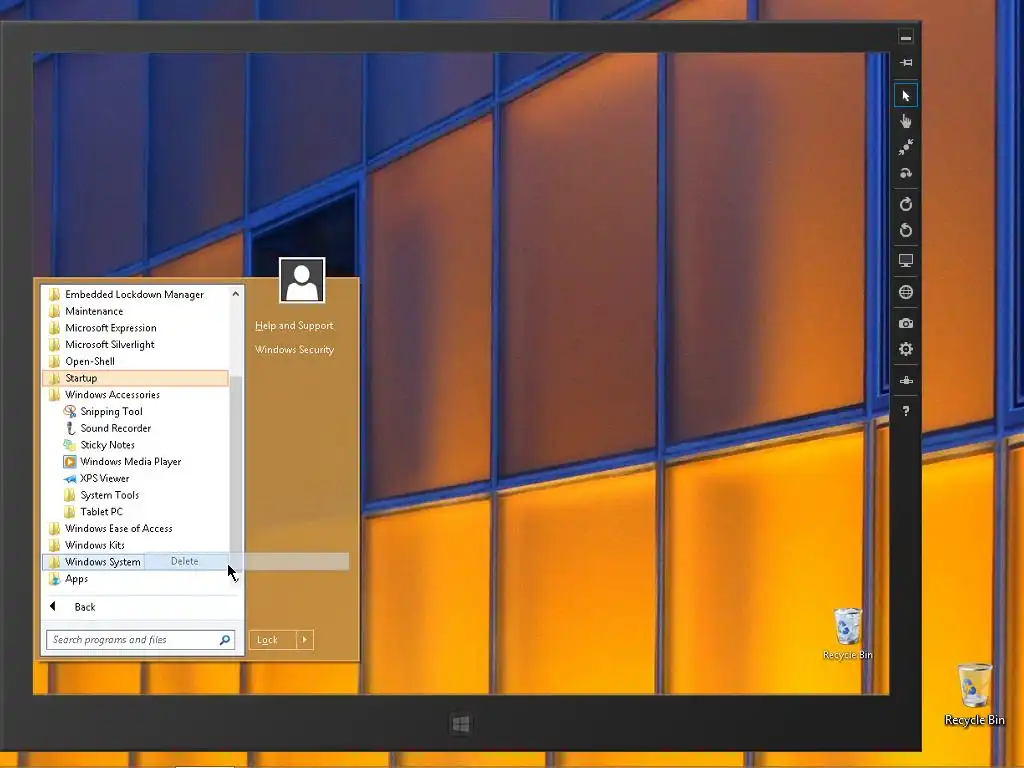
Task: Expand the Maintenance folder
Action: coord(135,312)
